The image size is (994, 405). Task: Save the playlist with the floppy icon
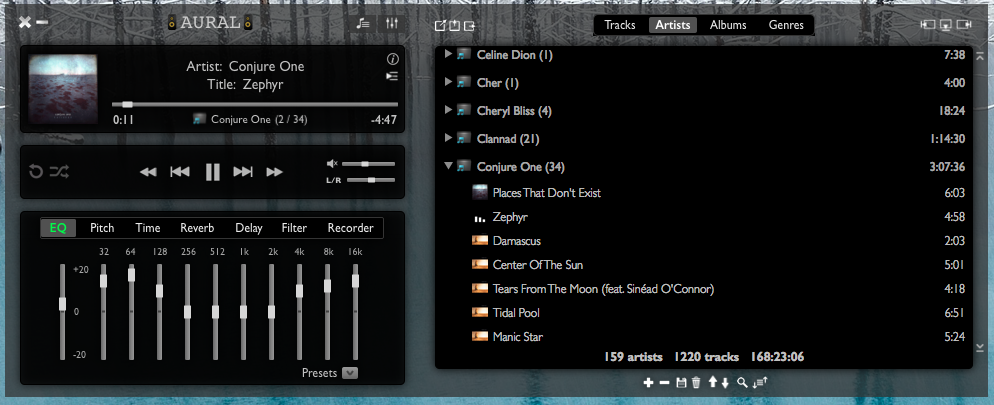point(681,382)
